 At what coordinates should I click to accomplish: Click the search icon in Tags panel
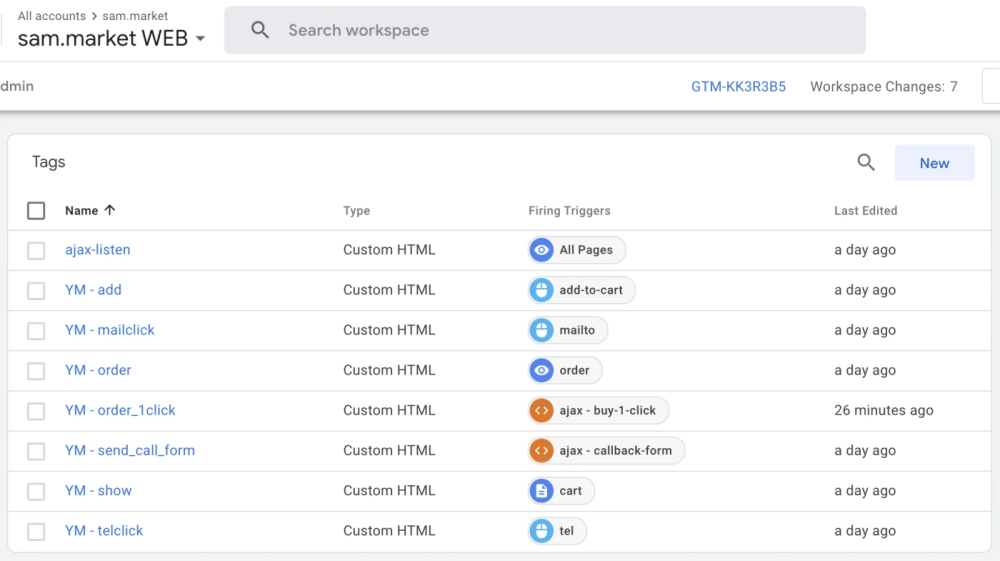click(866, 163)
